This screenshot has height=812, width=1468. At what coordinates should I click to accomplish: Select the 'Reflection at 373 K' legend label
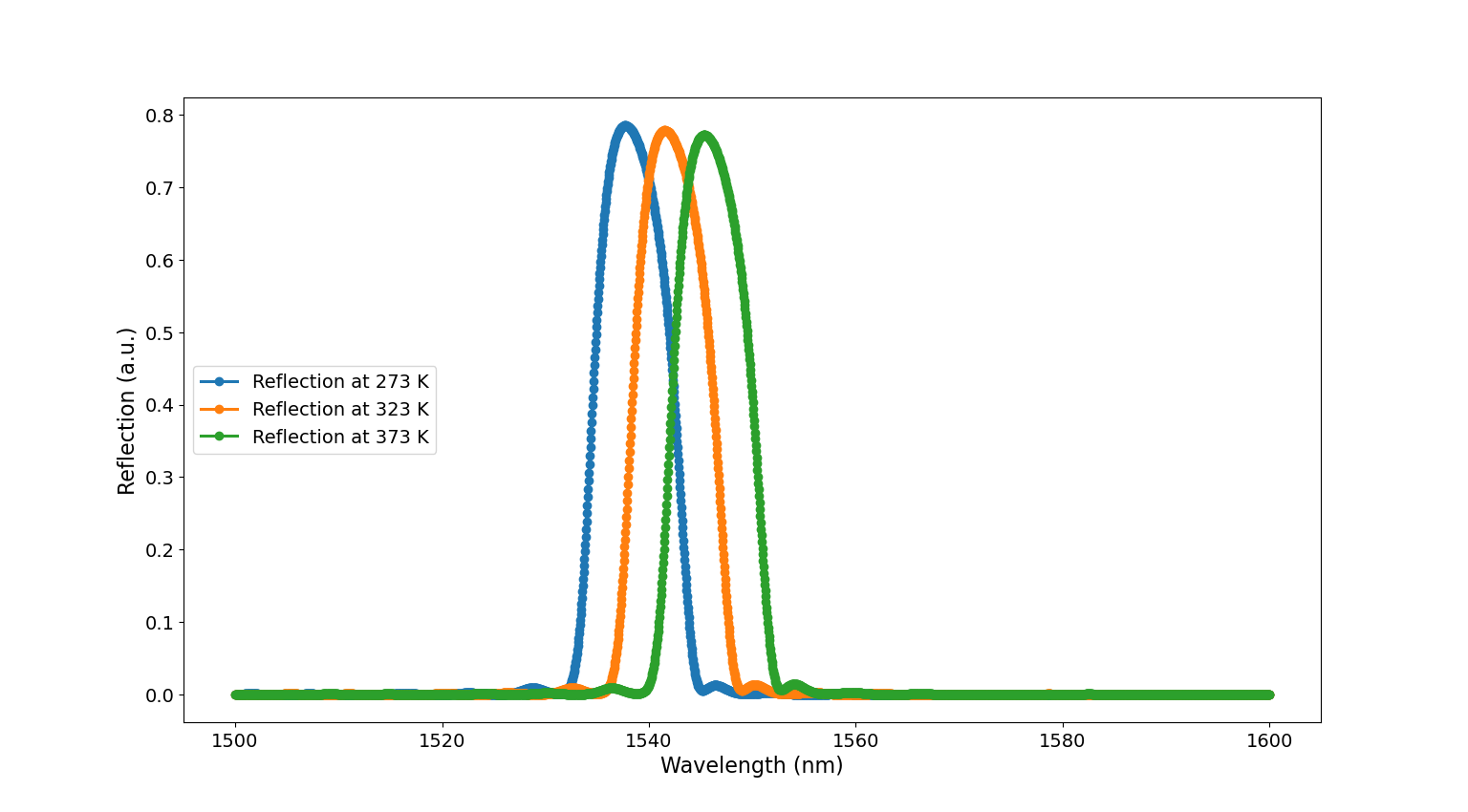click(340, 438)
